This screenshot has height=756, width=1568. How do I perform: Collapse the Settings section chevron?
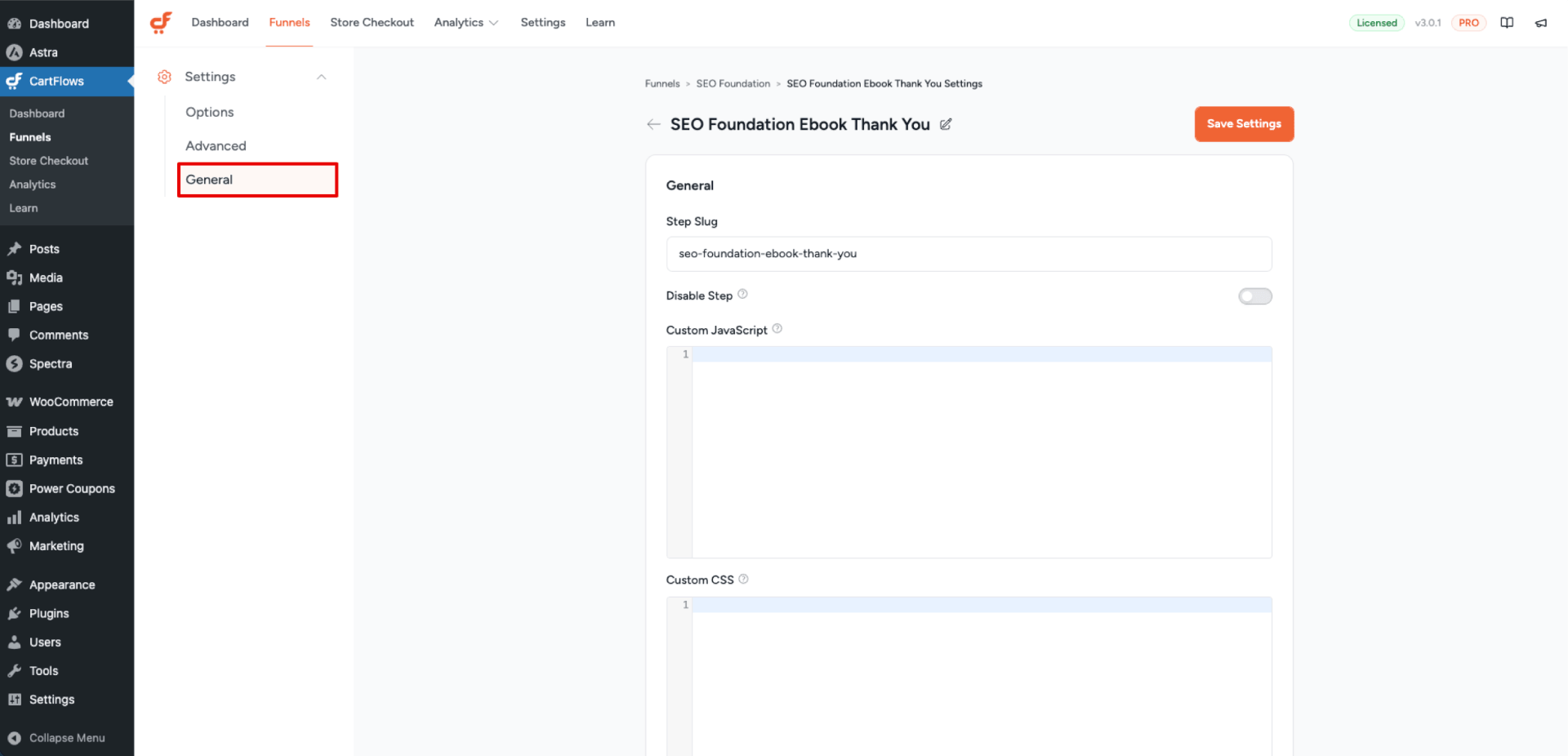(x=322, y=77)
